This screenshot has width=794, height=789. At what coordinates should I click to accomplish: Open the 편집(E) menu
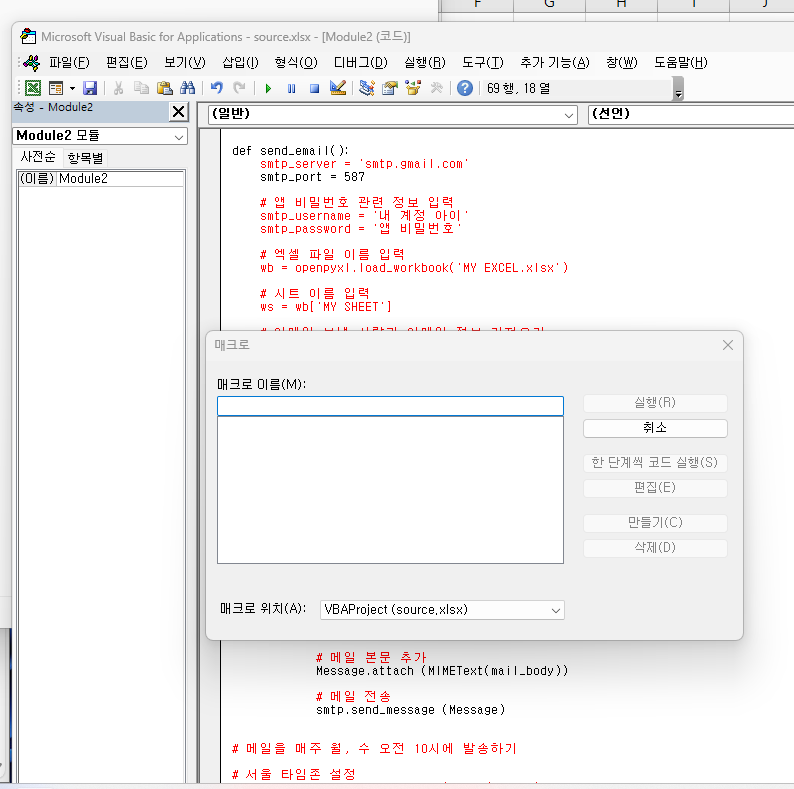pos(127,63)
